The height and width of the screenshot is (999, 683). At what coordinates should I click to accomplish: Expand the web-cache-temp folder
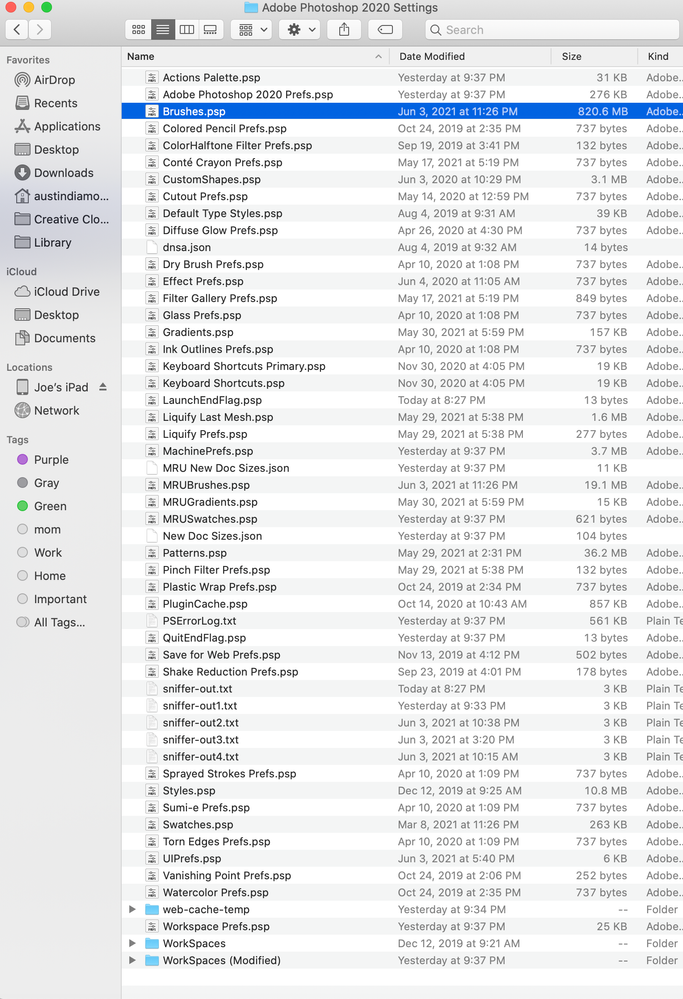(132, 910)
